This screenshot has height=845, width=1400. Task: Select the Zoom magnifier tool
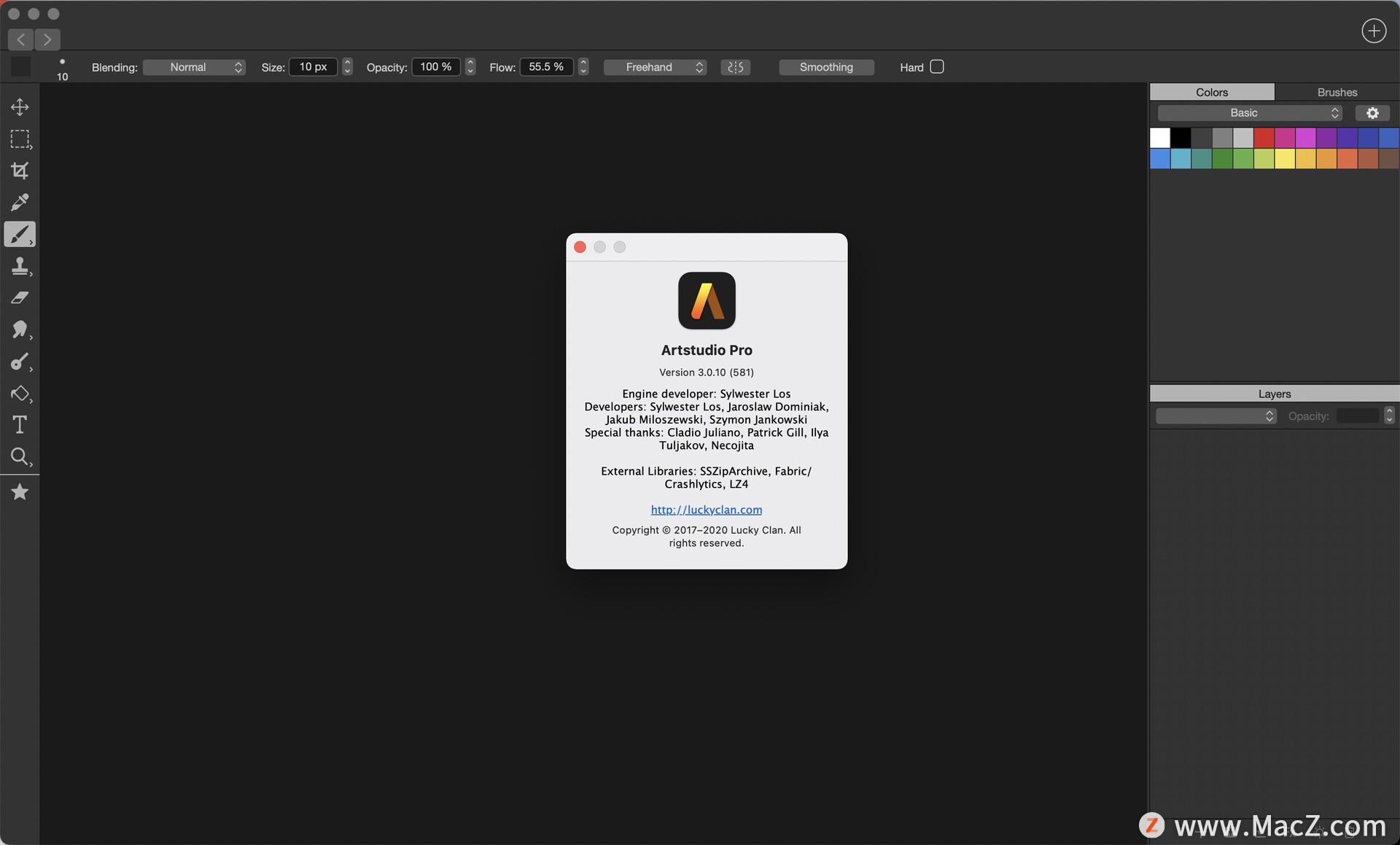point(20,457)
